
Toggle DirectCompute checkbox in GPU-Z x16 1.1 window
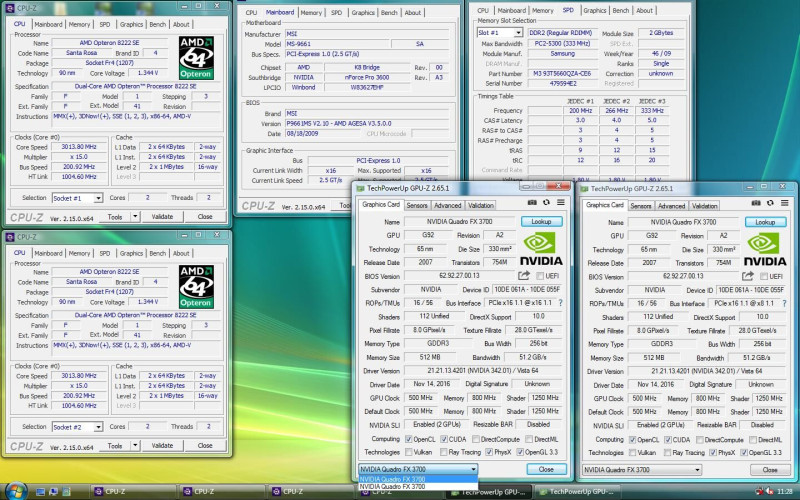point(476,439)
